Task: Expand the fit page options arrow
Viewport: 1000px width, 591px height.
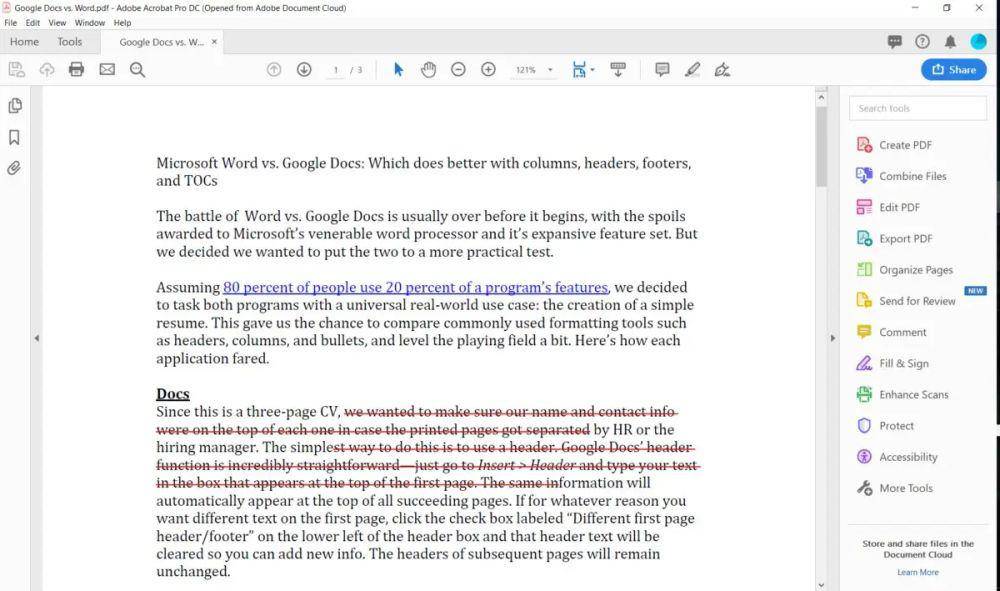Action: 592,69
